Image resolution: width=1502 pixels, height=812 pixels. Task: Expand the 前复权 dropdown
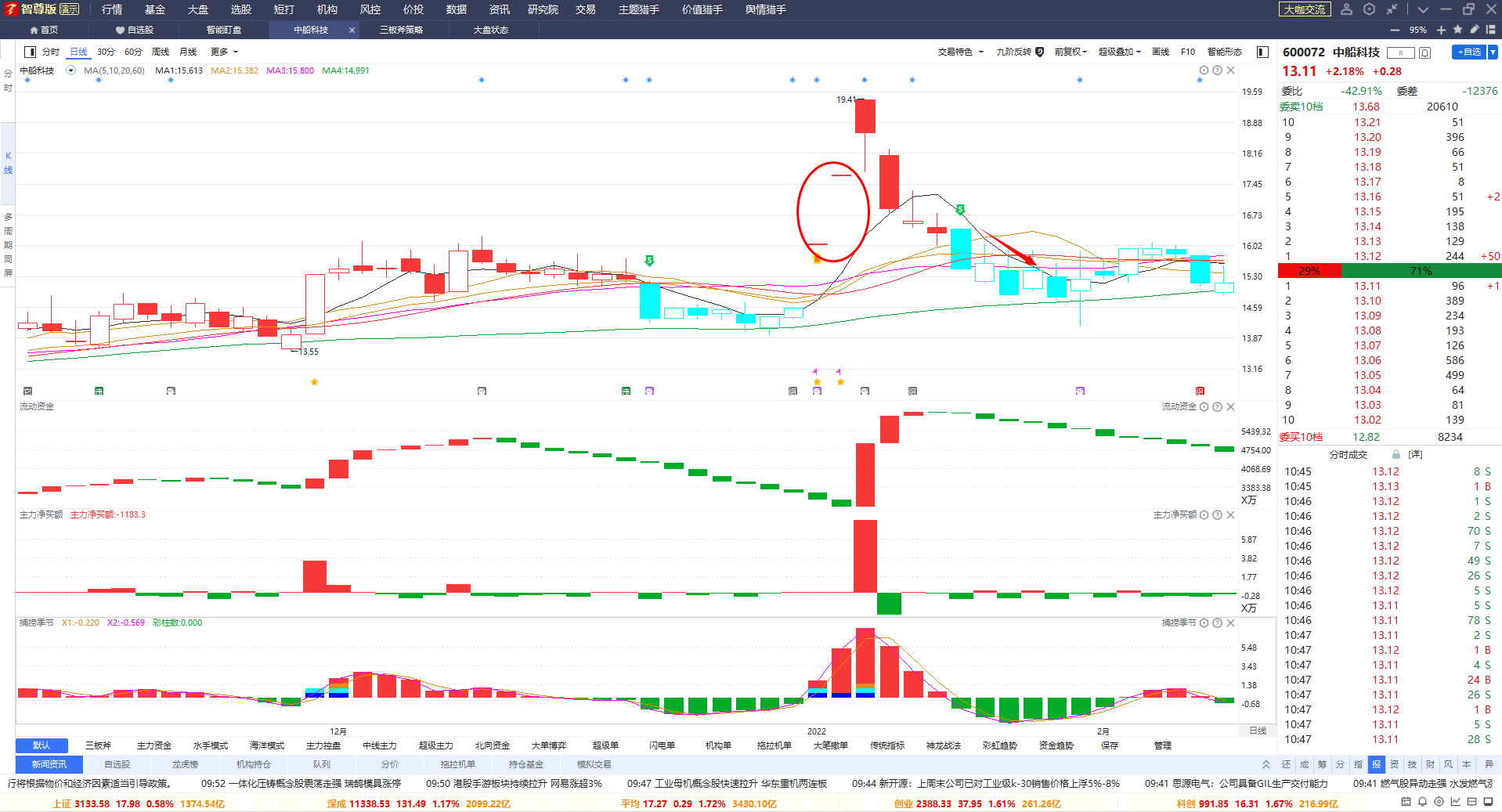(x=1071, y=52)
